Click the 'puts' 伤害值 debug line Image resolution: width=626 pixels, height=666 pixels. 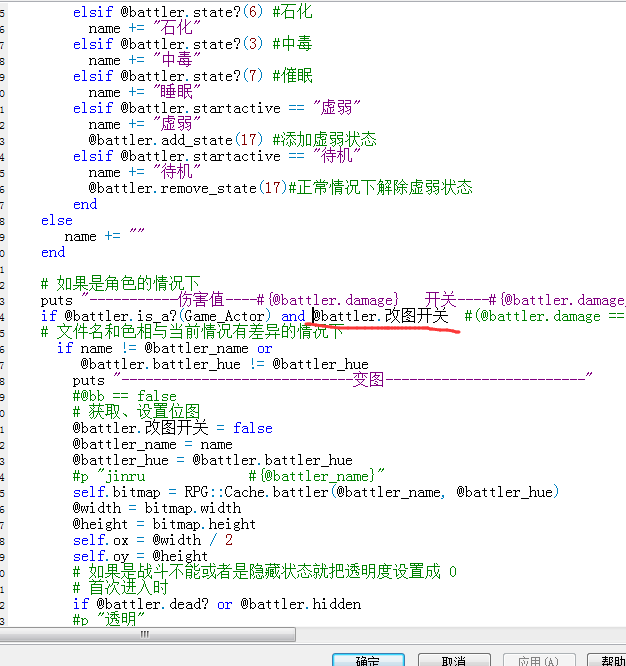click(333, 300)
